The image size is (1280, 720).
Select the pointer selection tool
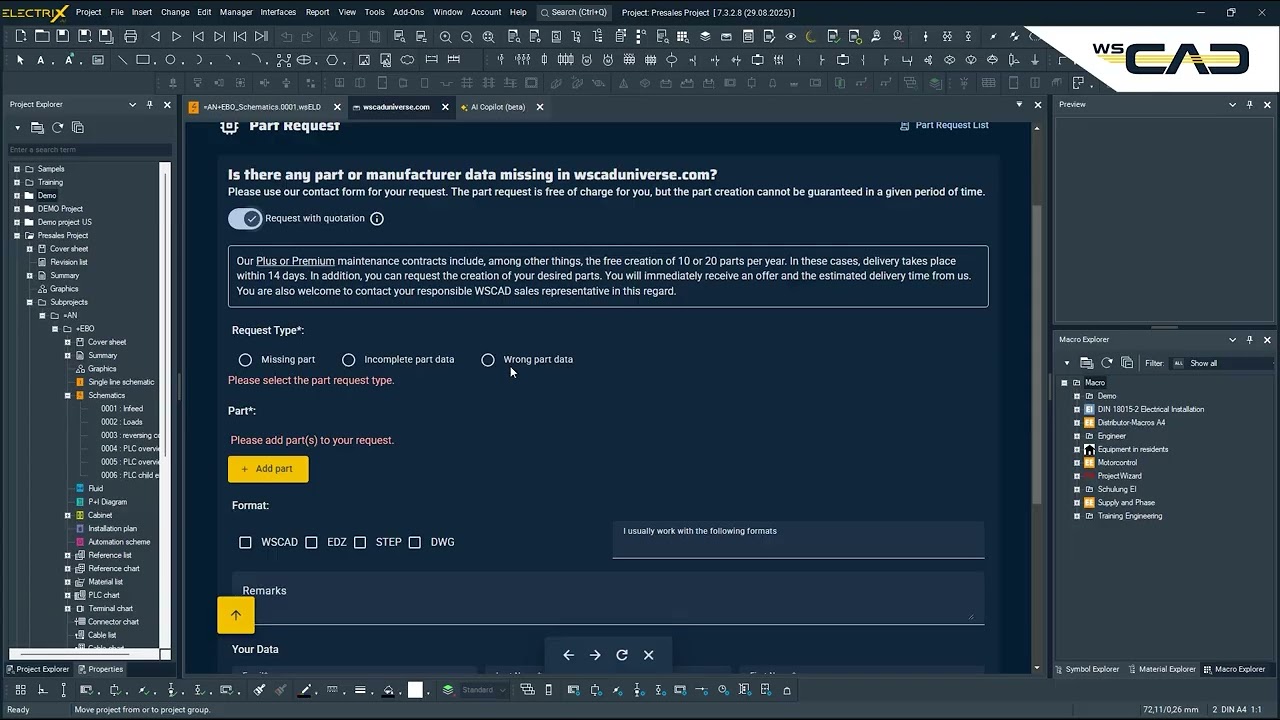[x=20, y=60]
